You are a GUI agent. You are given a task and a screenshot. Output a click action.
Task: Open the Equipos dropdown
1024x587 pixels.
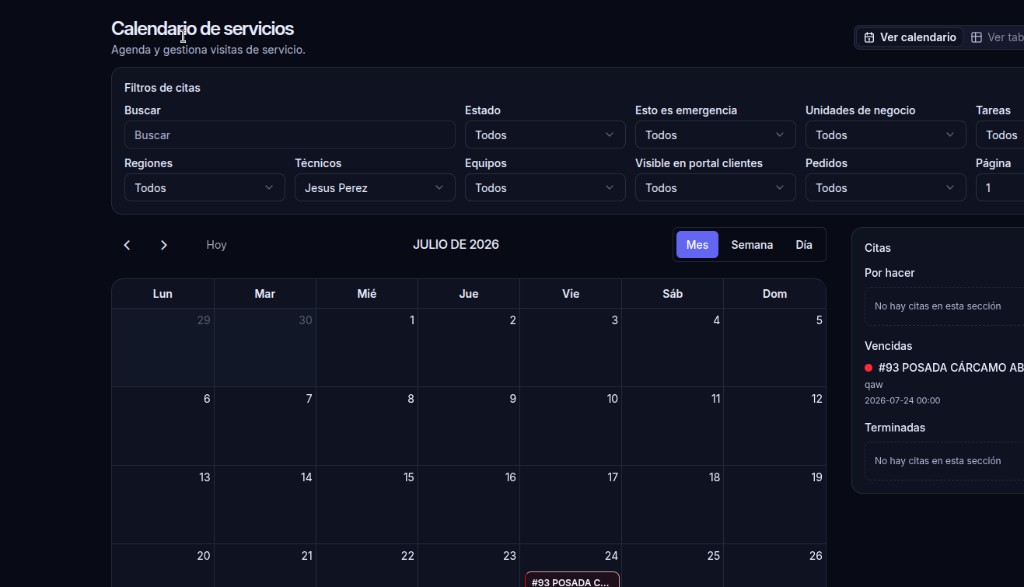pos(545,188)
